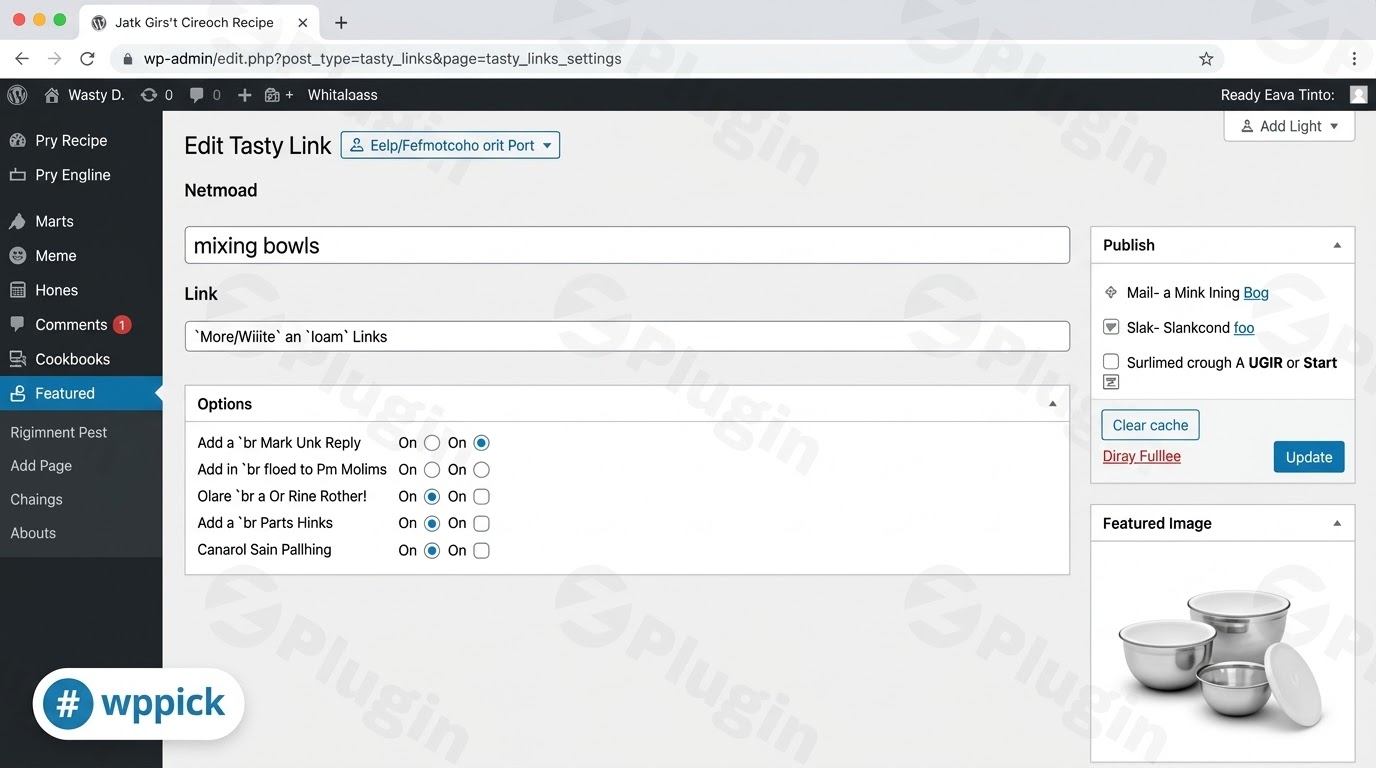1376x768 pixels.
Task: Collapse the Featured Image panel
Action: [x=1337, y=523]
